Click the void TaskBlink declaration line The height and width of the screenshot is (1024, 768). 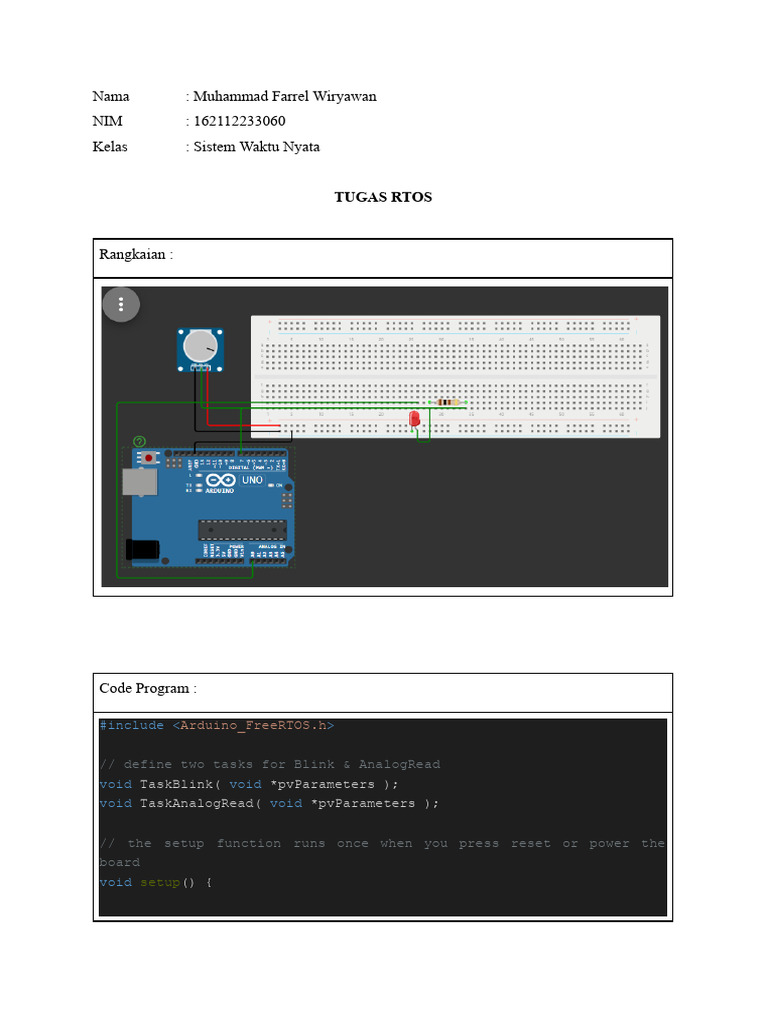tap(249, 784)
